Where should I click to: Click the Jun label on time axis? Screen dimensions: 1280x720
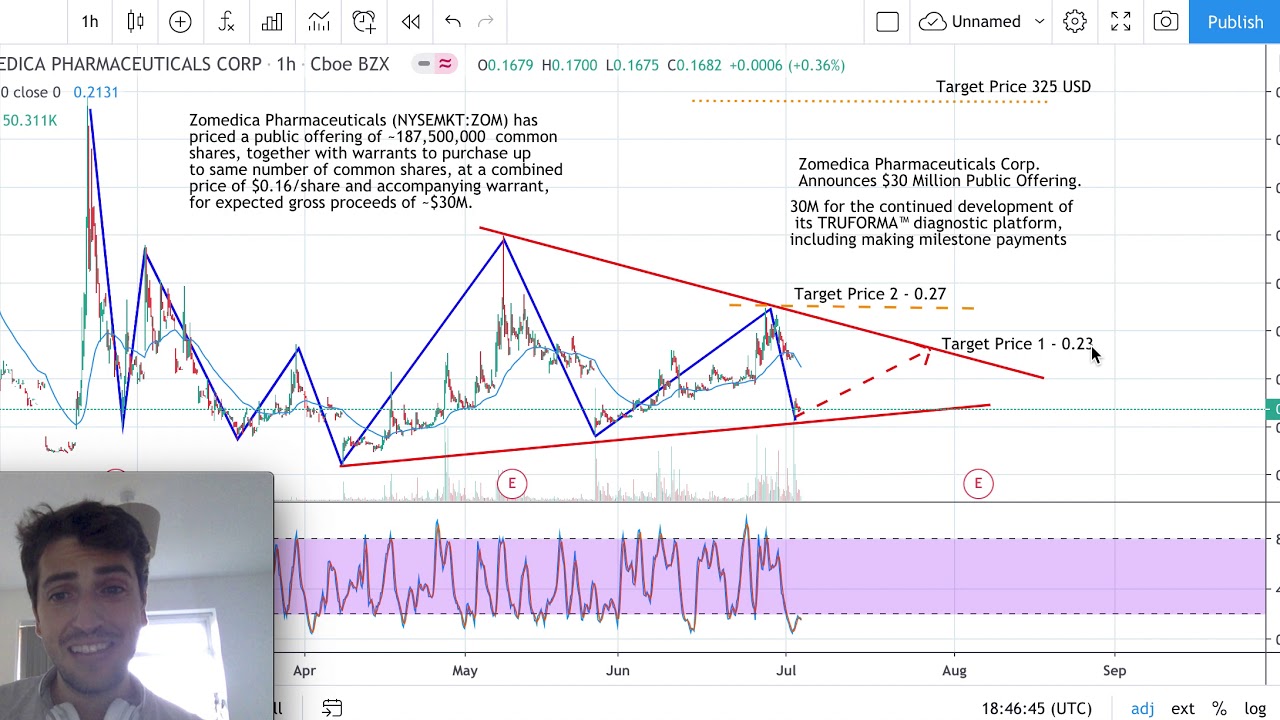click(x=618, y=670)
